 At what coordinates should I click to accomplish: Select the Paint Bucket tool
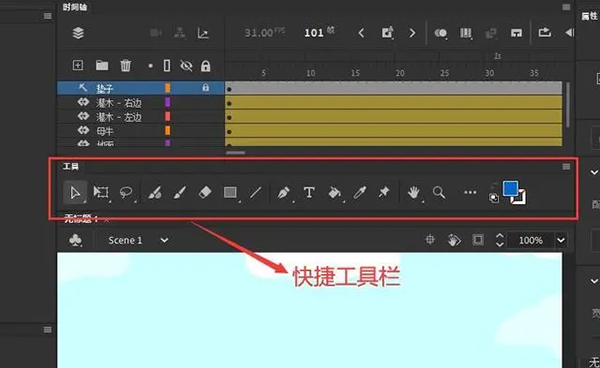[x=334, y=192]
